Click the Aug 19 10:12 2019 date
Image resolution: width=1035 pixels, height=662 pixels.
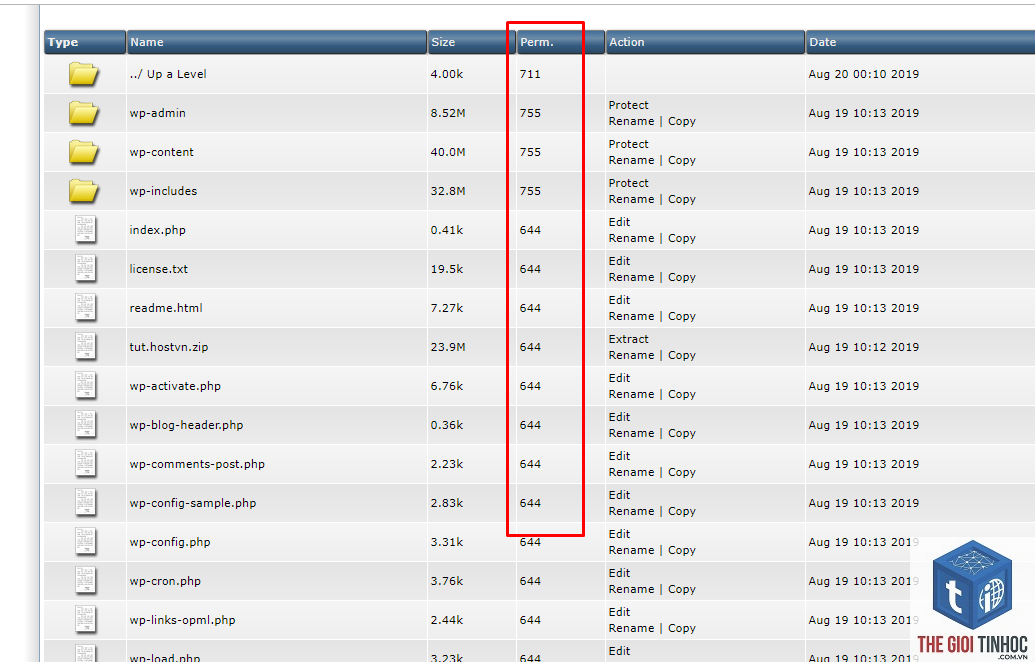863,347
